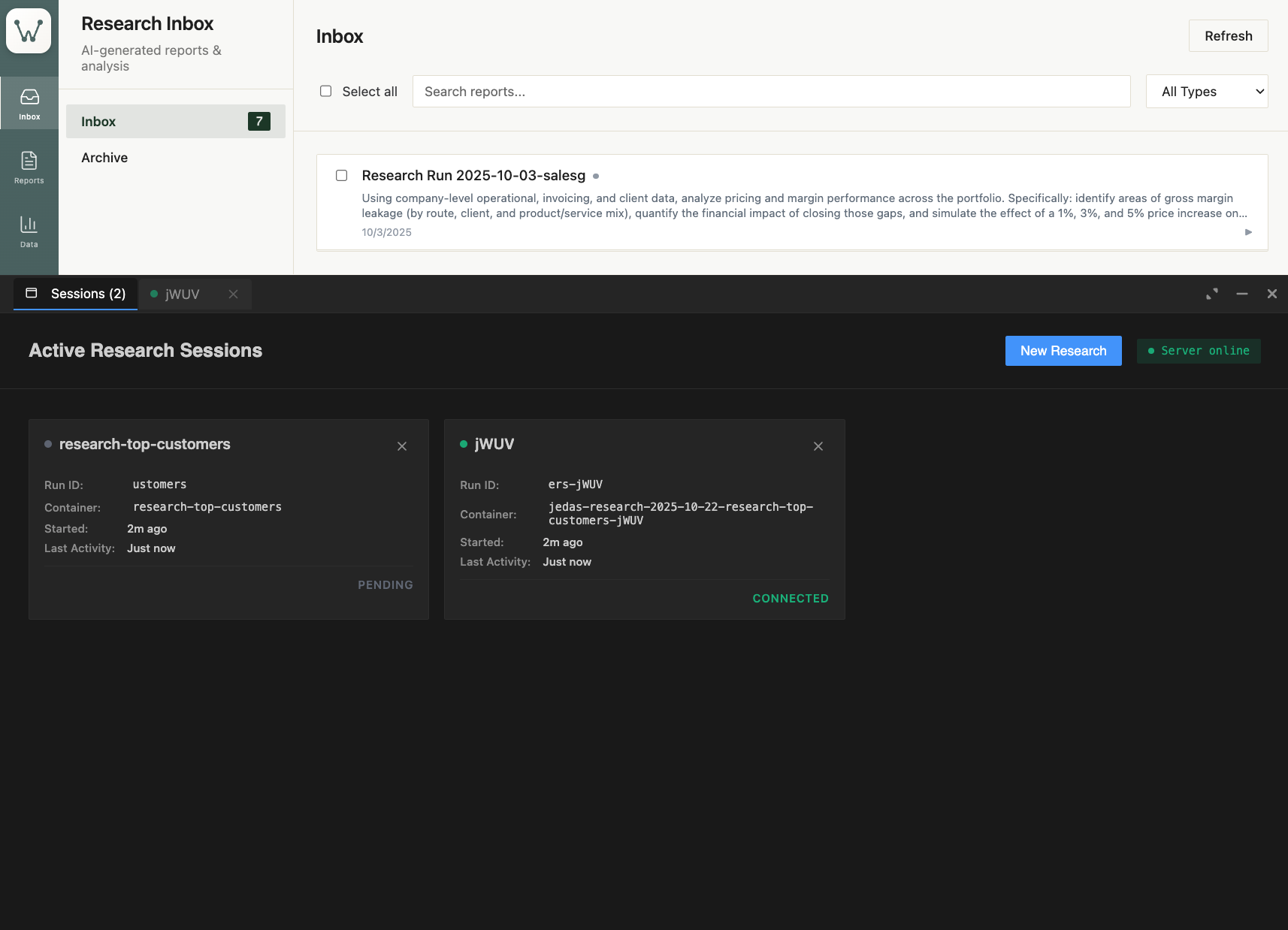Tick the Research Run 2025-10-03-salesg checkbox
The height and width of the screenshot is (930, 1288).
tap(342, 175)
